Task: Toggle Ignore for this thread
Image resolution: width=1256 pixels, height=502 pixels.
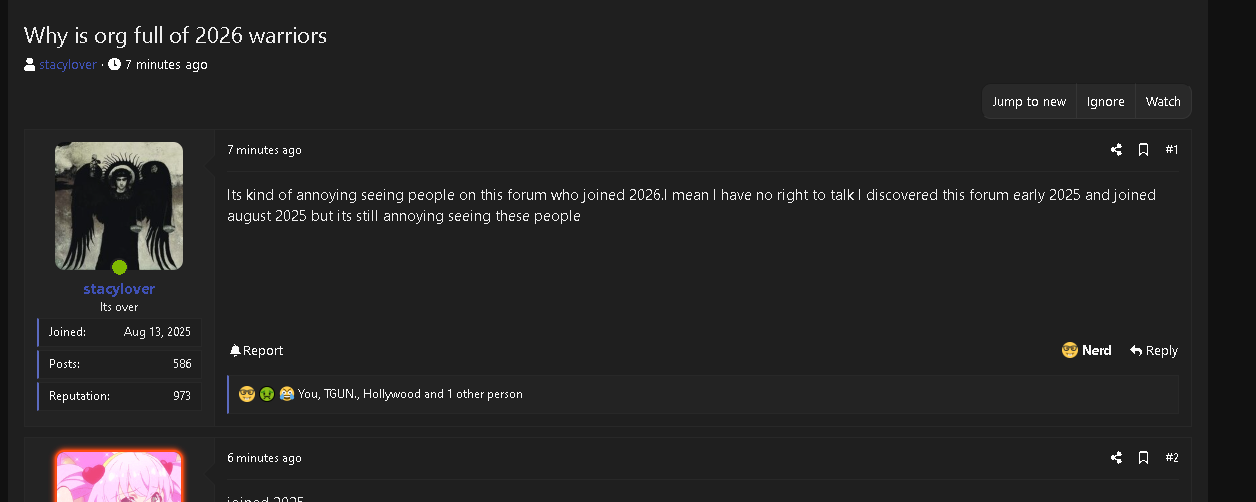Action: (1106, 102)
